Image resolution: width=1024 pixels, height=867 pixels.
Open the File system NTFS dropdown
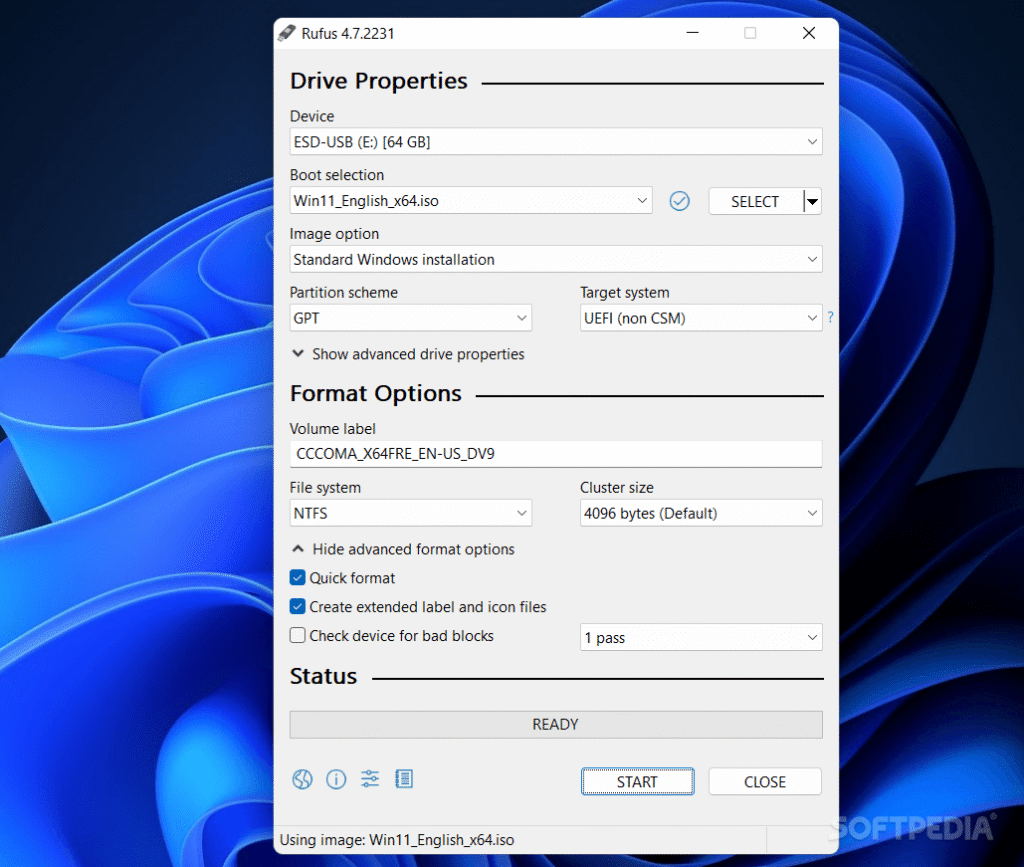[x=411, y=513]
